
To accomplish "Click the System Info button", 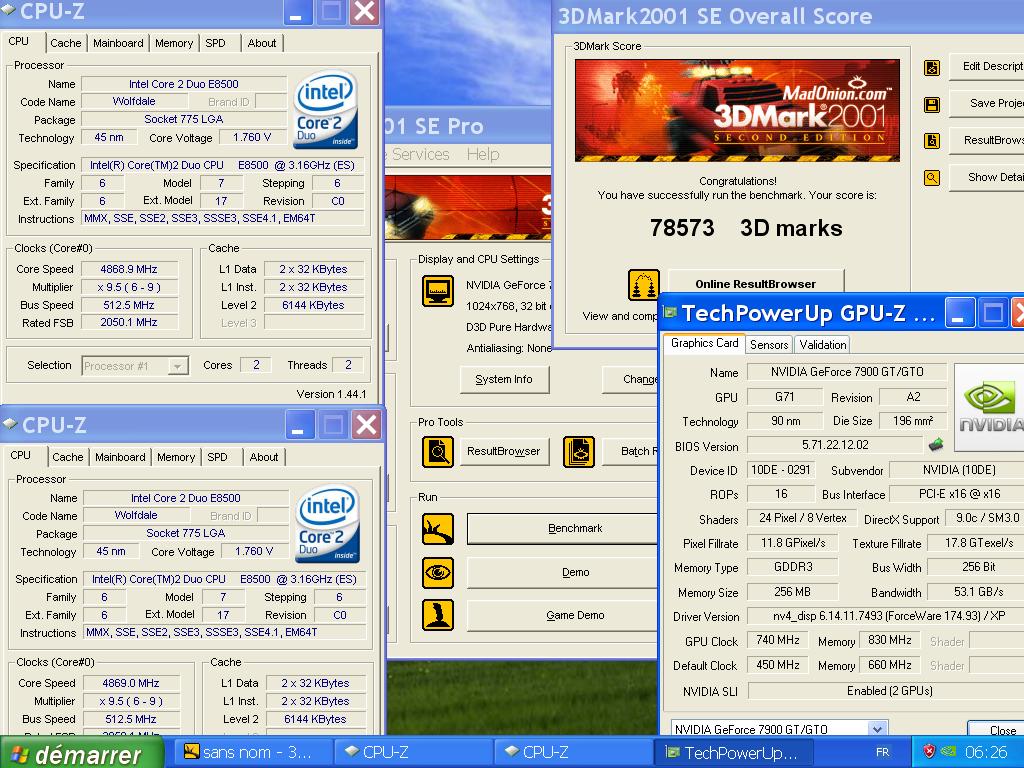I will pos(504,379).
